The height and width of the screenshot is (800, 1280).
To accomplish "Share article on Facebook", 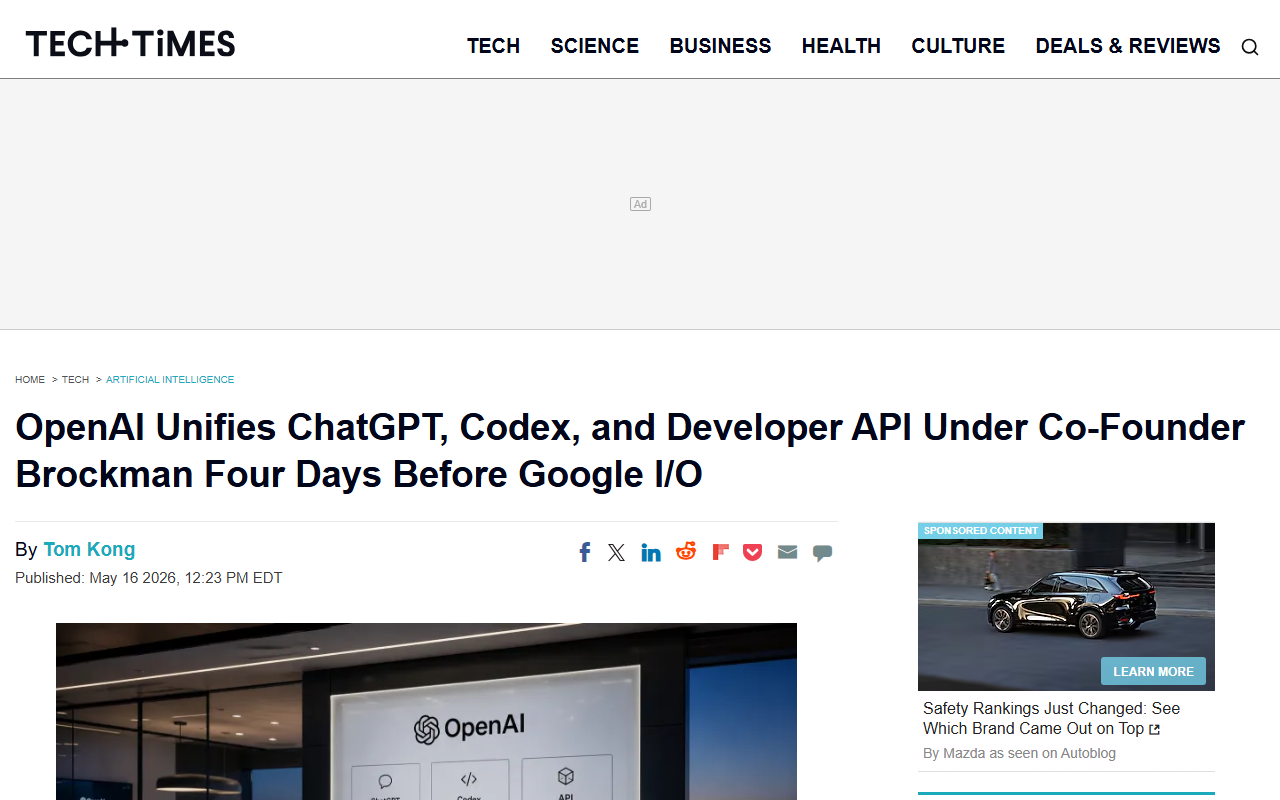I will pos(585,552).
